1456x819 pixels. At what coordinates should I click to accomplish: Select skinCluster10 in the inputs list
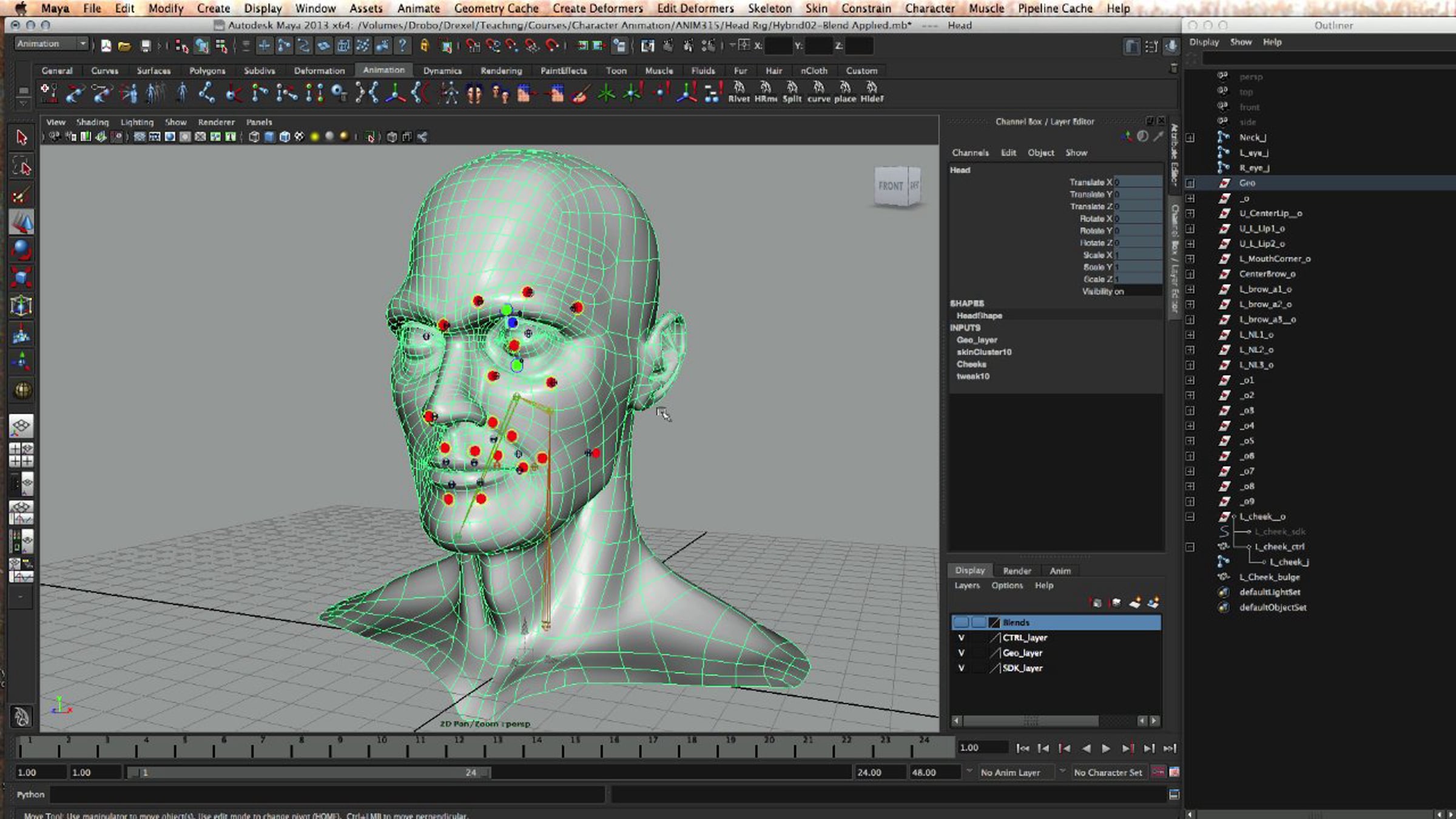983,352
